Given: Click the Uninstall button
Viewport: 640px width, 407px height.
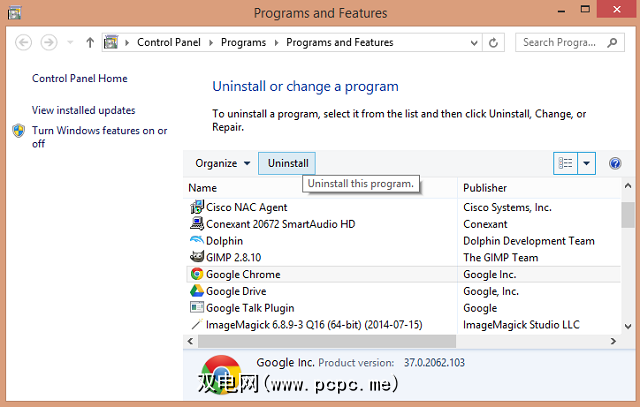Looking at the screenshot, I should [x=287, y=163].
